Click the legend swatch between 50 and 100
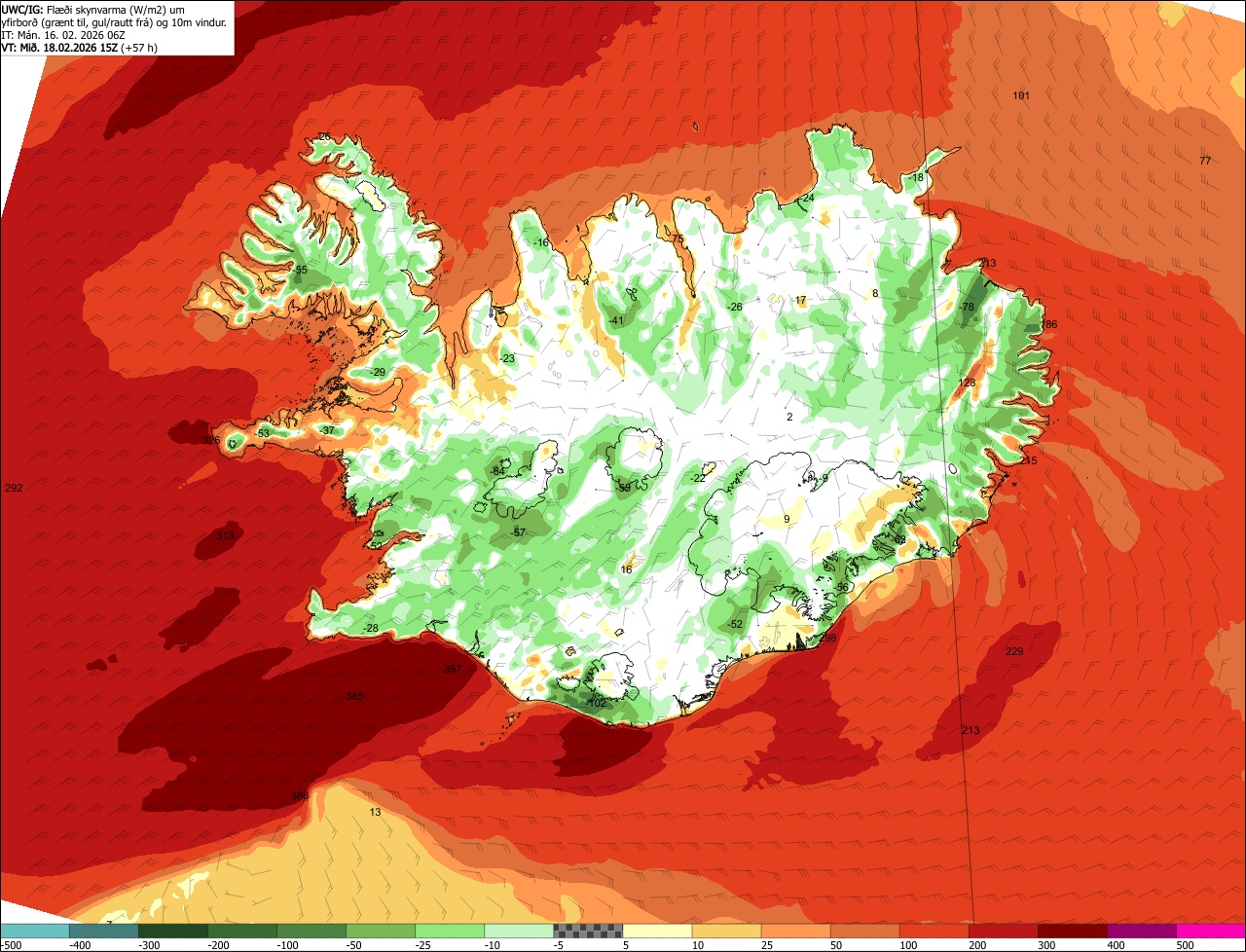The height and width of the screenshot is (952, 1246). coord(864,932)
